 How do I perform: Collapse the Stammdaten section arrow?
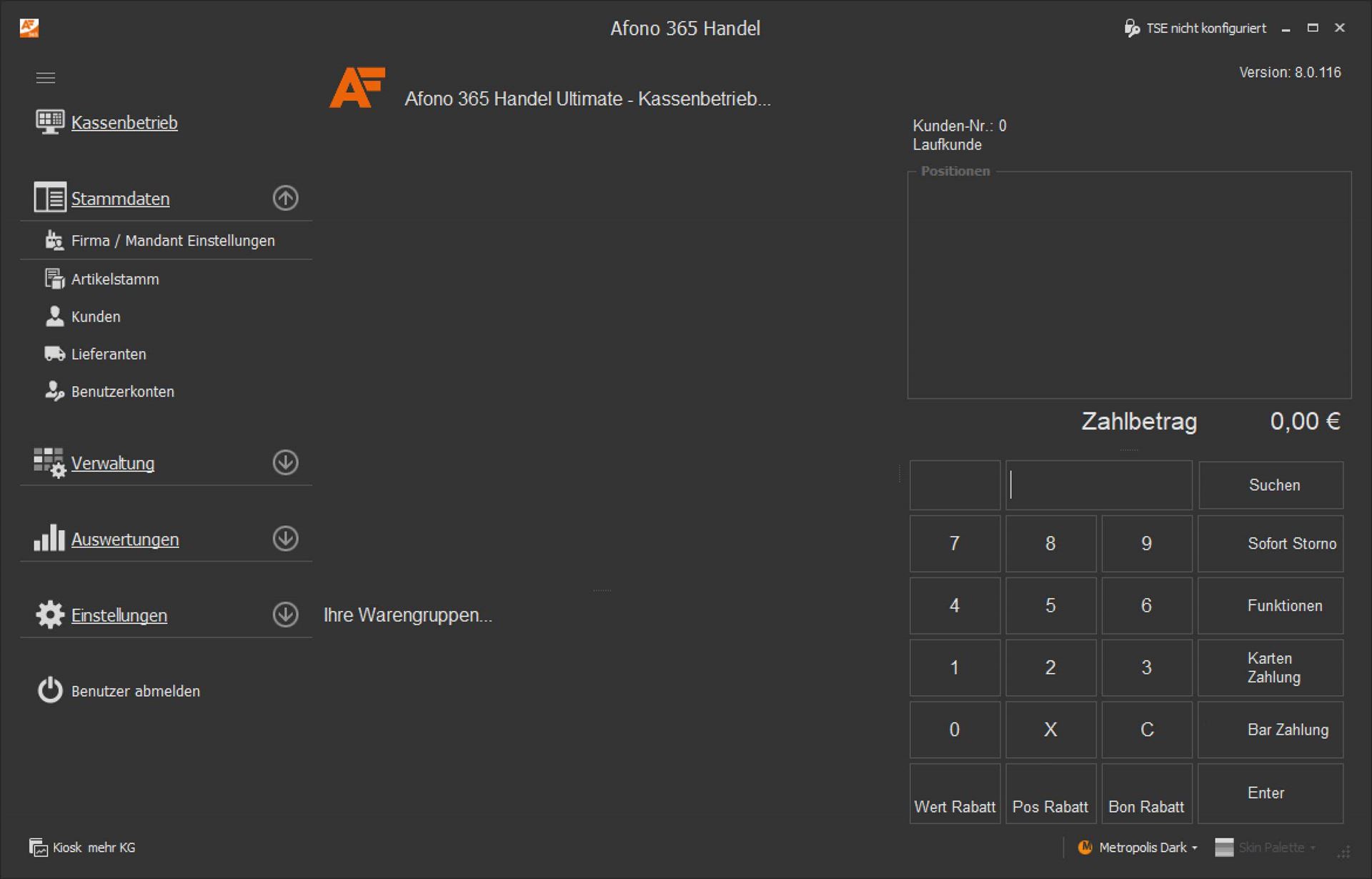click(285, 198)
